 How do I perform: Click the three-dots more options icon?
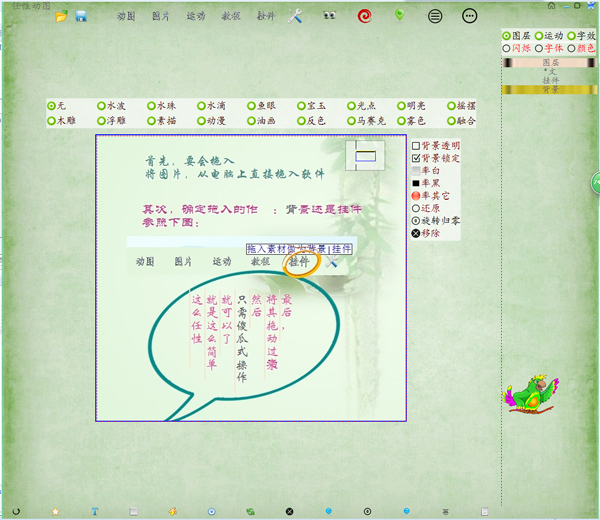pos(469,17)
